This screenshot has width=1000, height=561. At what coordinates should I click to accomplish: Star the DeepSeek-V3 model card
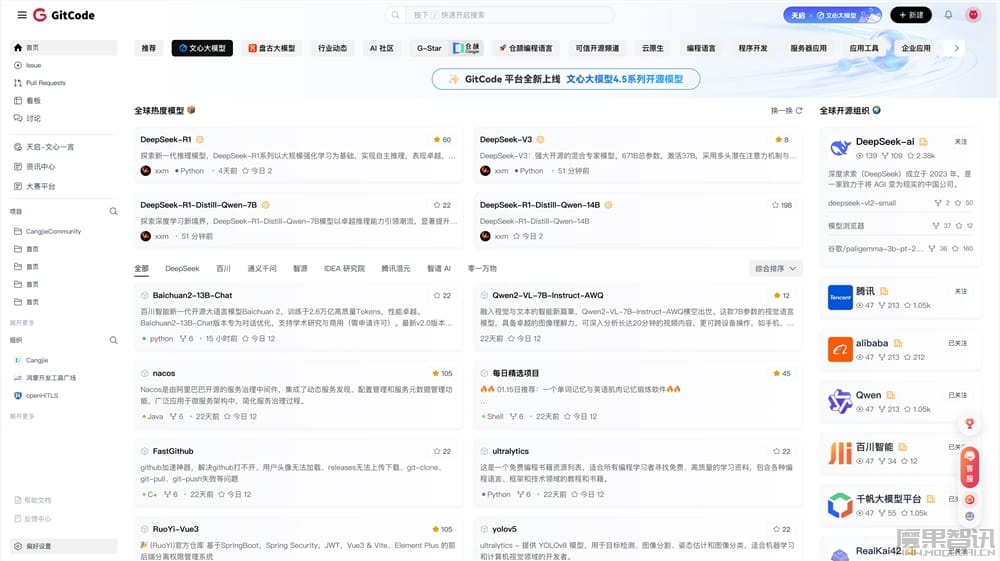tap(782, 140)
